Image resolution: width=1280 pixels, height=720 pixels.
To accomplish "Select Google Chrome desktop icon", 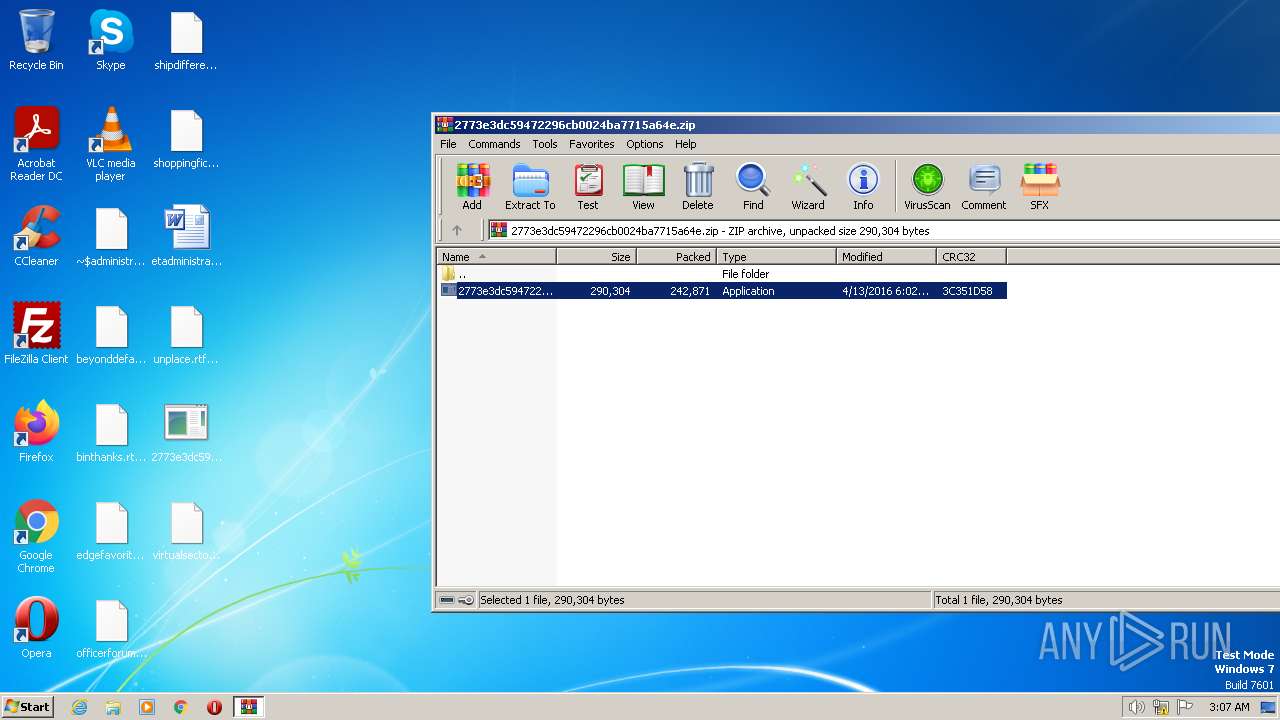I will (36, 536).
